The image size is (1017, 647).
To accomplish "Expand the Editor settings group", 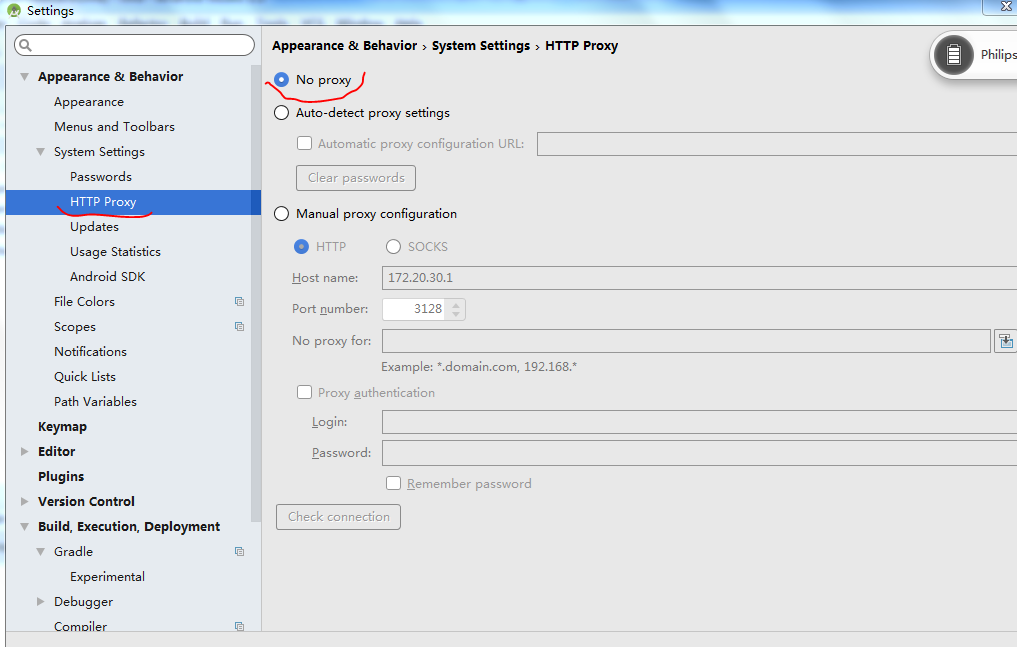I will pyautogui.click(x=25, y=452).
